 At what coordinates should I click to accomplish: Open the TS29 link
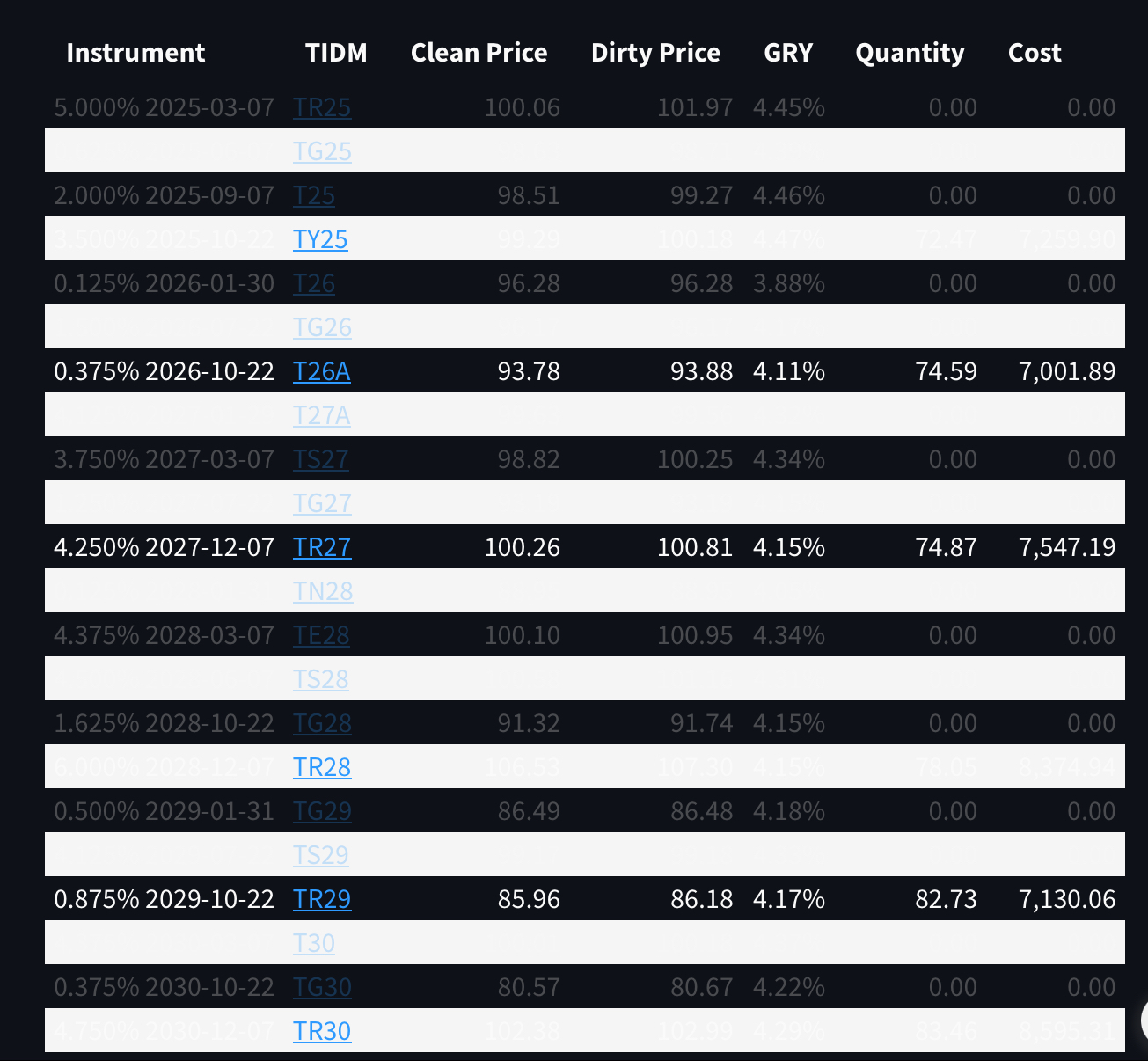tap(321, 855)
